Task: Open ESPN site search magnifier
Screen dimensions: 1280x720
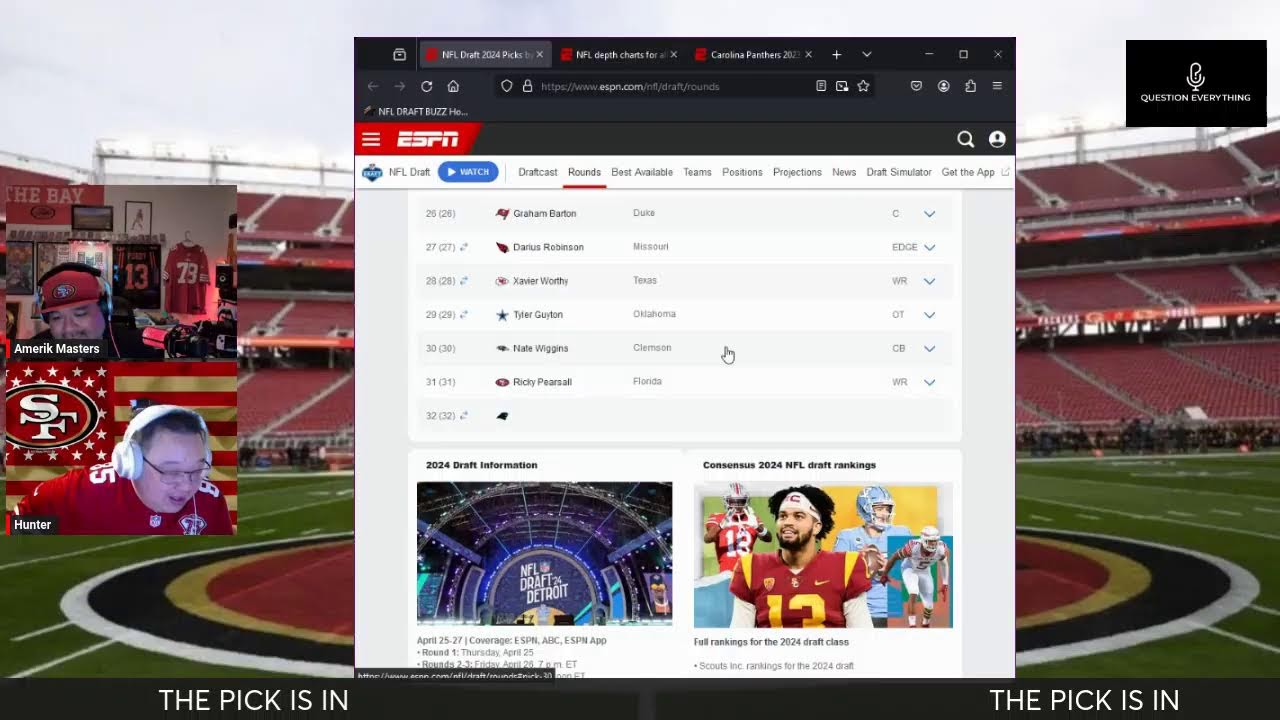Action: 965,139
